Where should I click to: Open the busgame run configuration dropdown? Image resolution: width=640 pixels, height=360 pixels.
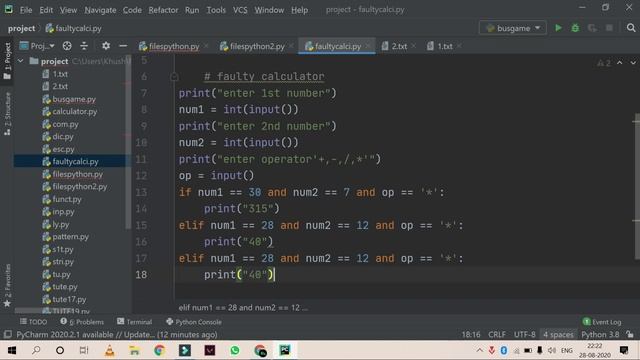(513, 28)
